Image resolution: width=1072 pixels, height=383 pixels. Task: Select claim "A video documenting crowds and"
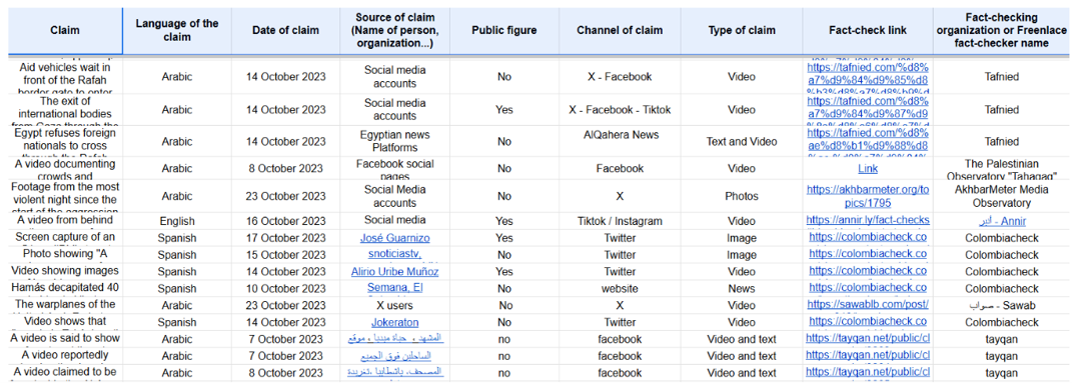coord(65,168)
